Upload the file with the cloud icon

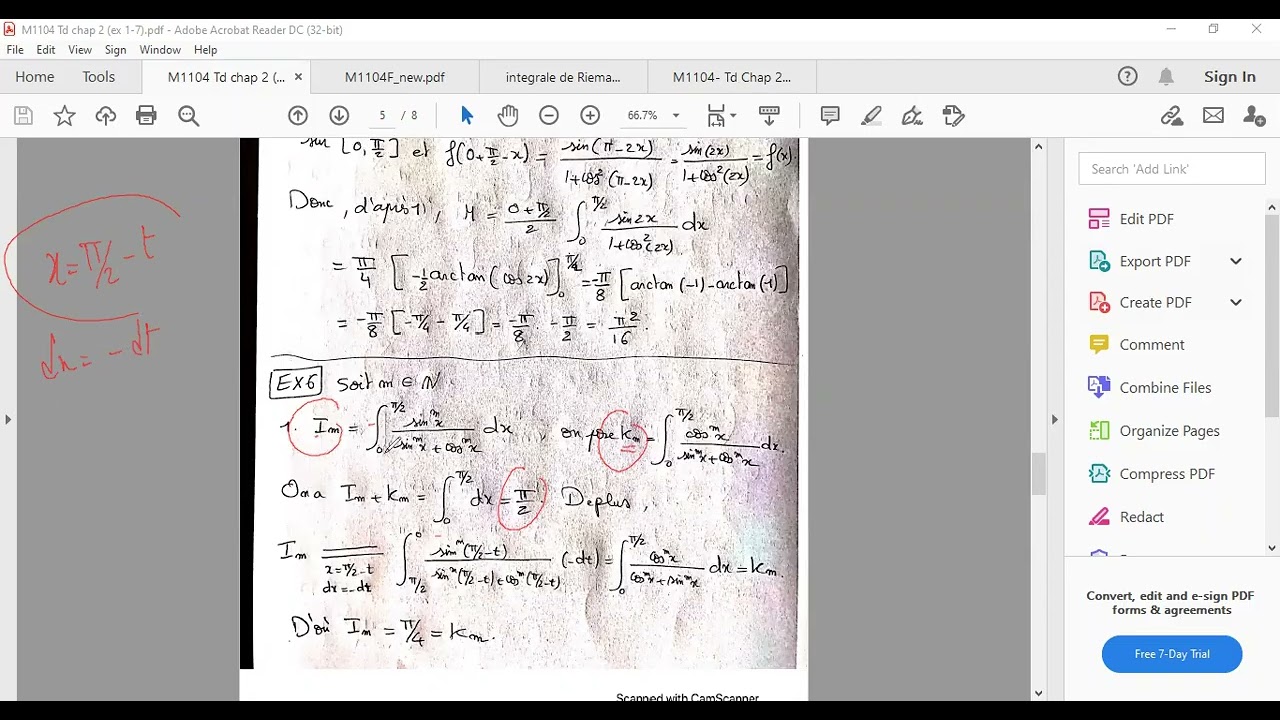[106, 116]
